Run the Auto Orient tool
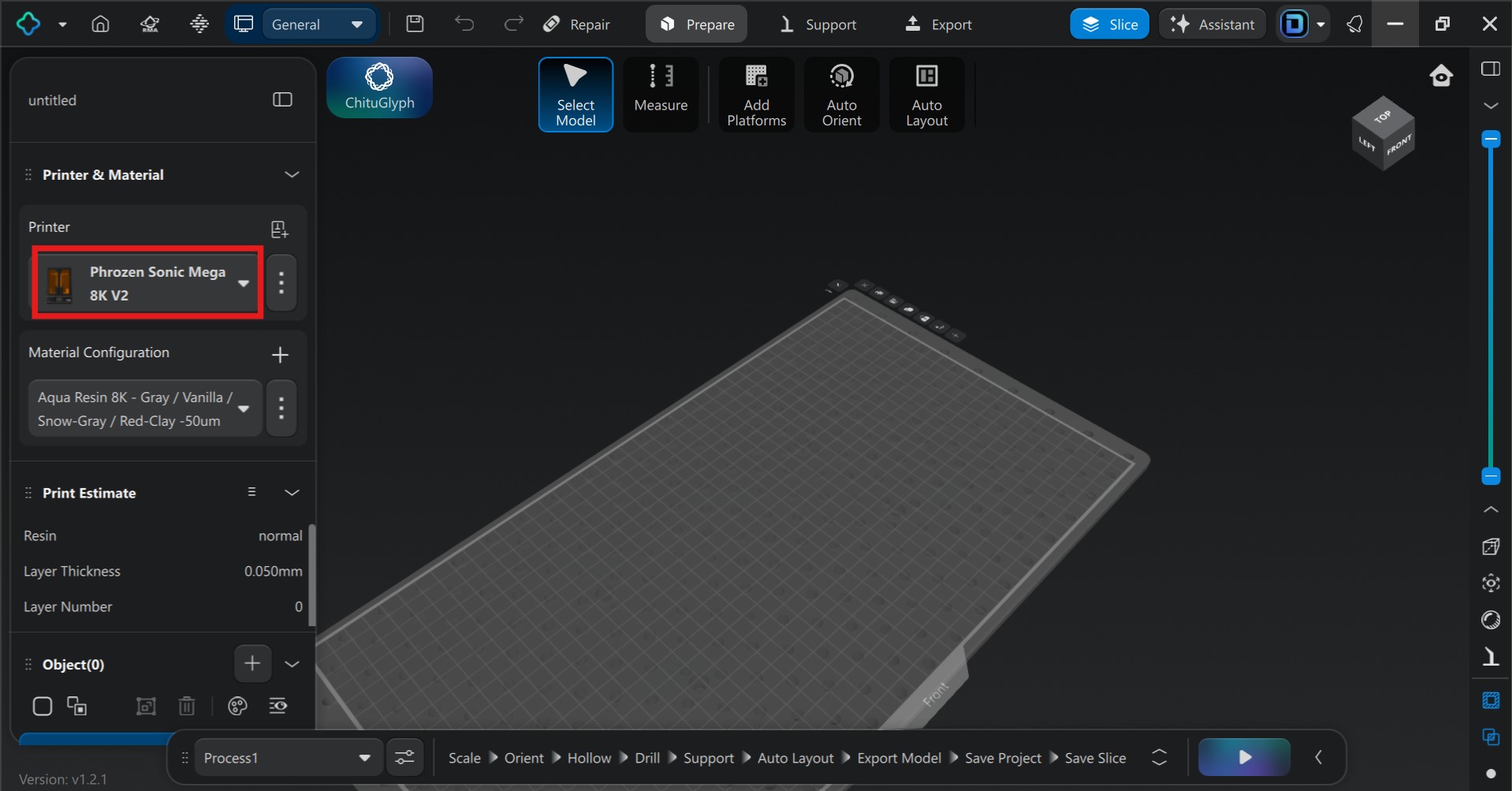This screenshot has width=1512, height=791. [842, 95]
